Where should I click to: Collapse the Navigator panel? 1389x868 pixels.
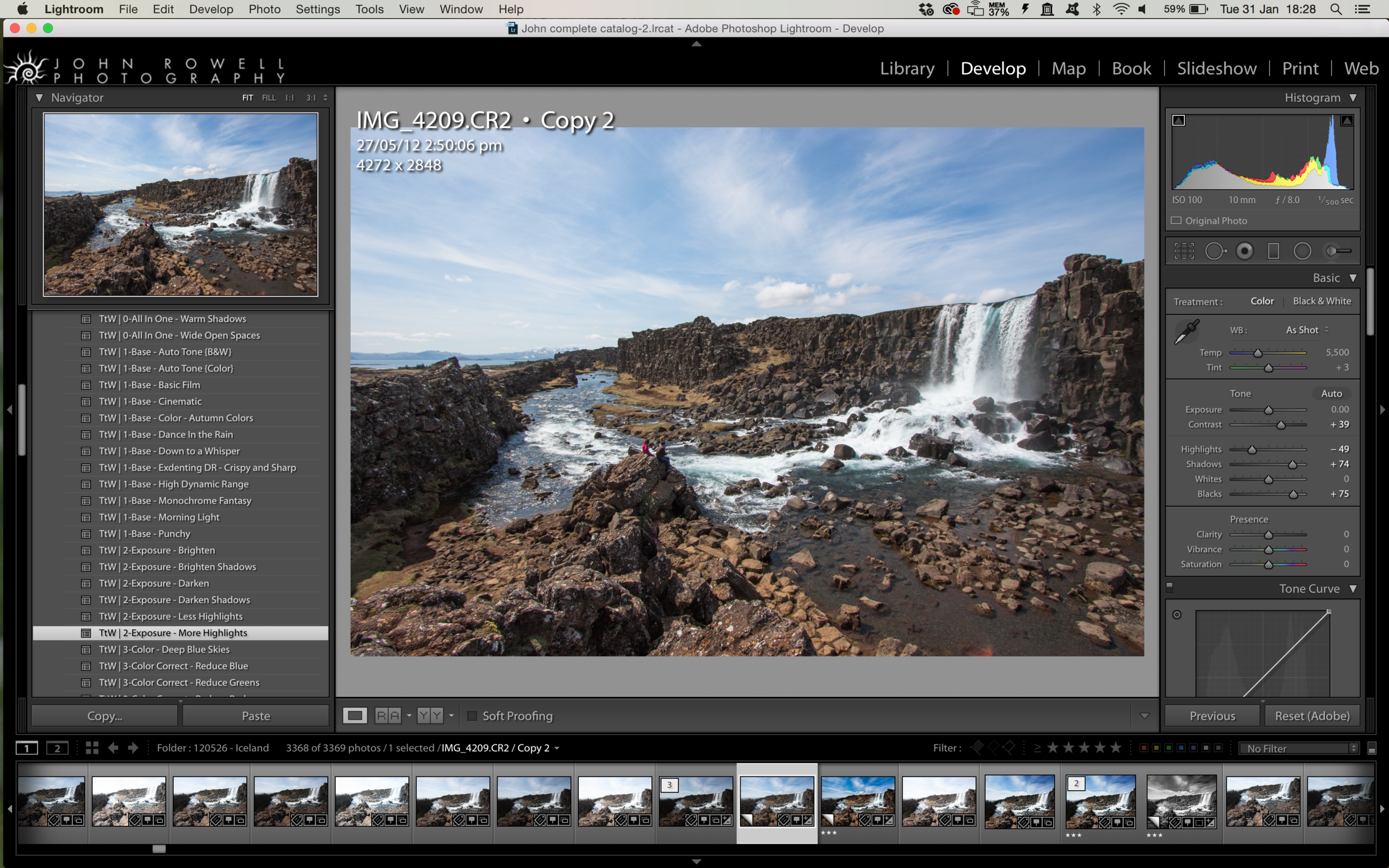[x=39, y=98]
